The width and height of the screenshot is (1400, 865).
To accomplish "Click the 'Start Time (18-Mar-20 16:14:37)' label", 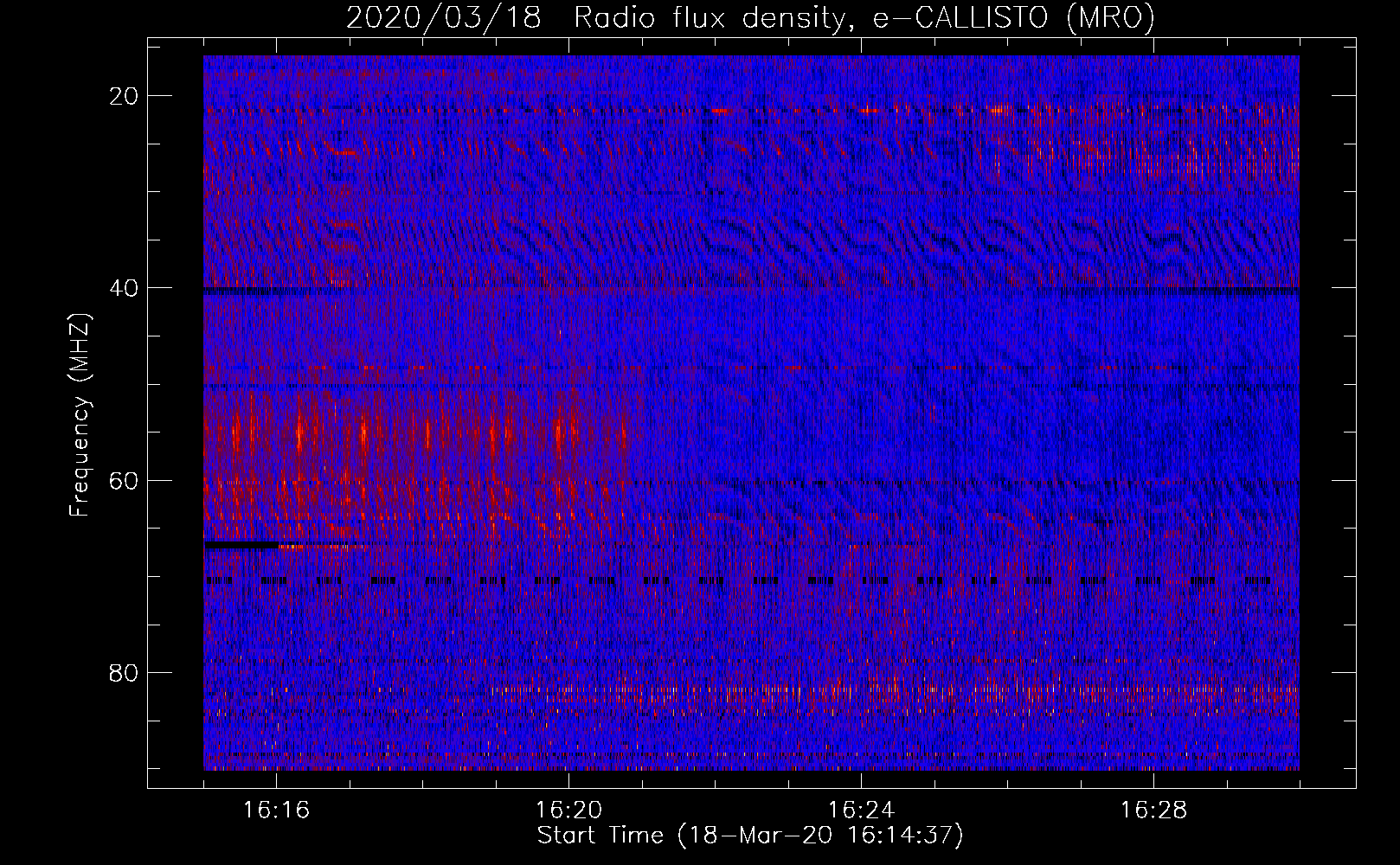I will pos(750,836).
